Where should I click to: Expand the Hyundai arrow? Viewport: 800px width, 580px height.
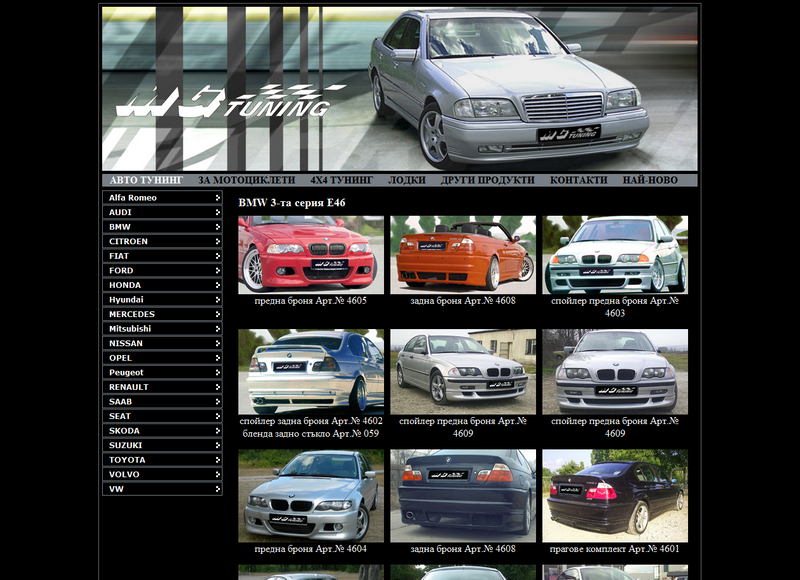218,299
